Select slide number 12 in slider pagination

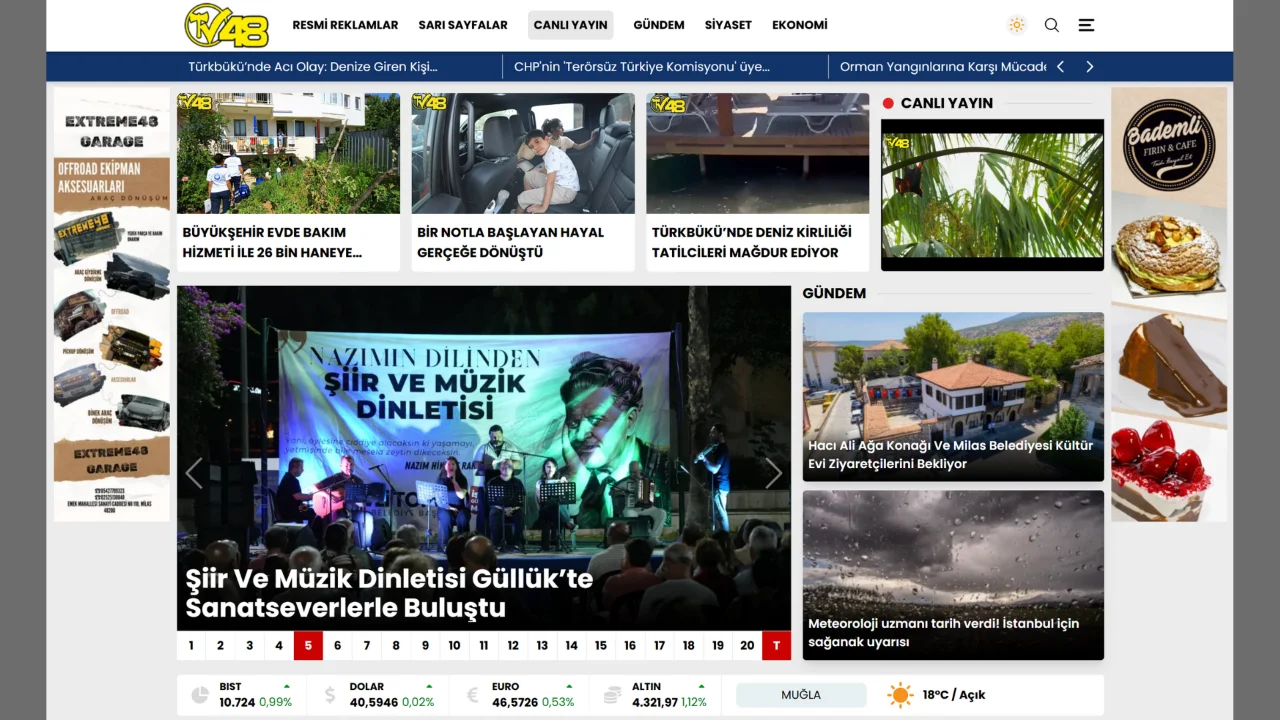click(x=513, y=646)
